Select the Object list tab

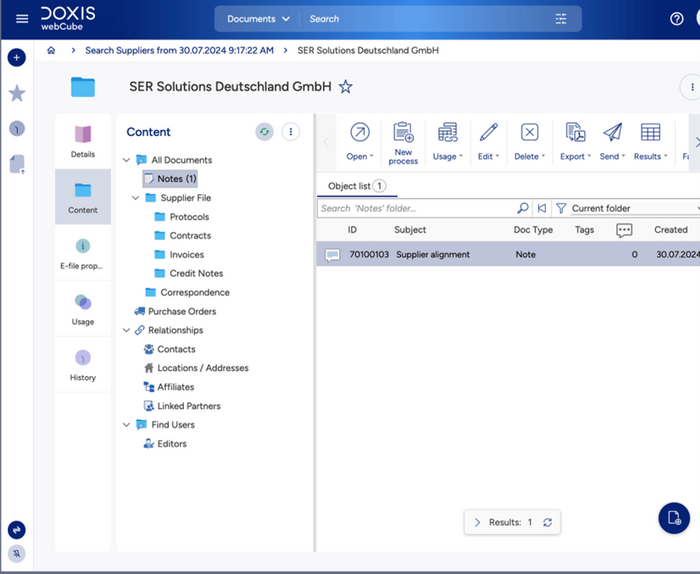click(356, 186)
